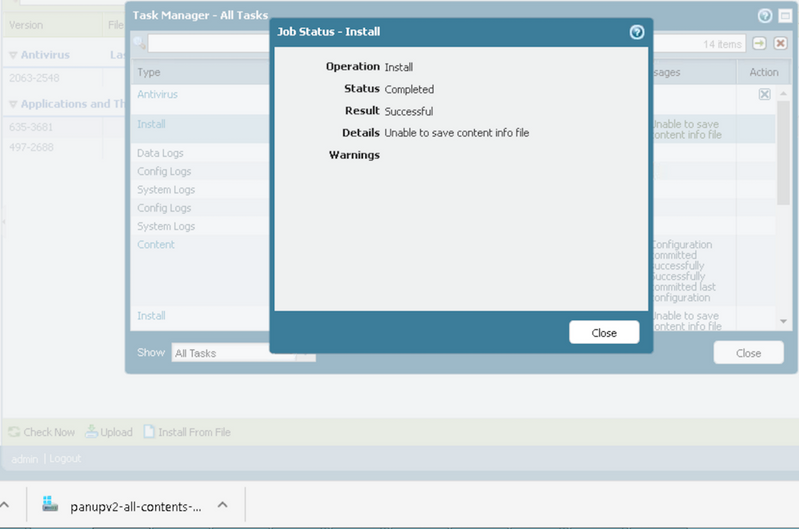
Task: Clear the filter with red X icon
Action: point(780,43)
